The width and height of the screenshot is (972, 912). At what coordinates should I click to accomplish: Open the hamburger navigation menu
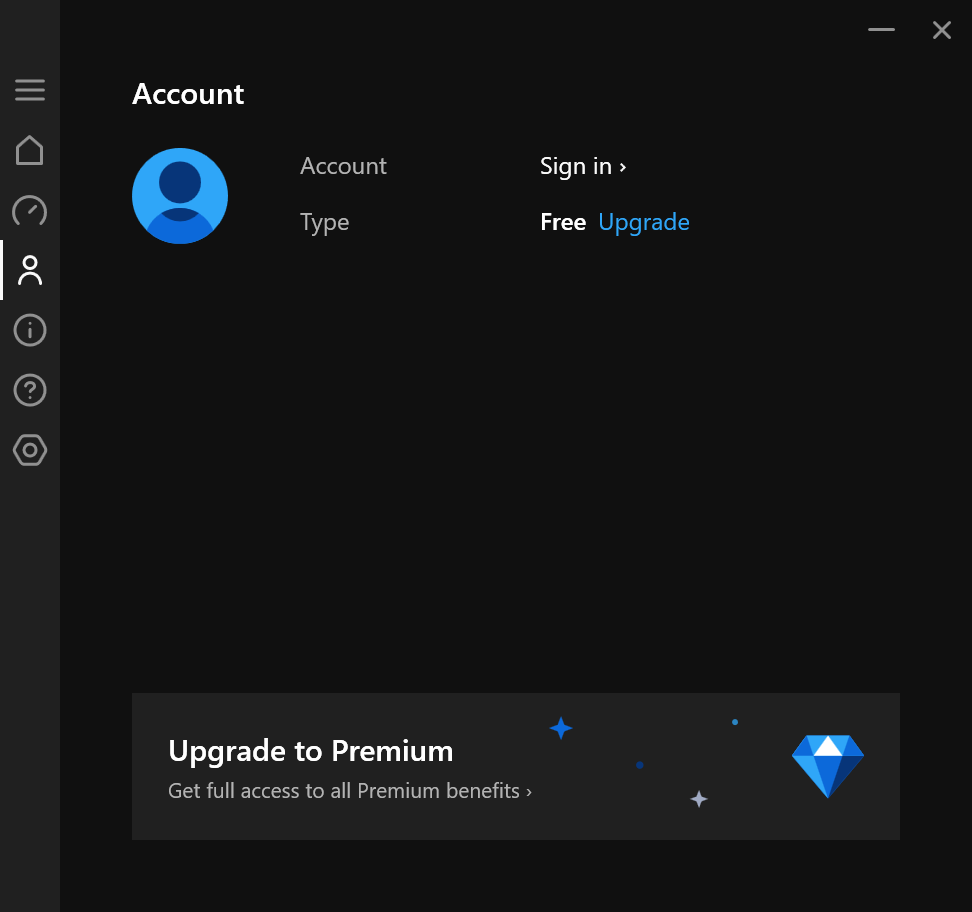point(30,90)
